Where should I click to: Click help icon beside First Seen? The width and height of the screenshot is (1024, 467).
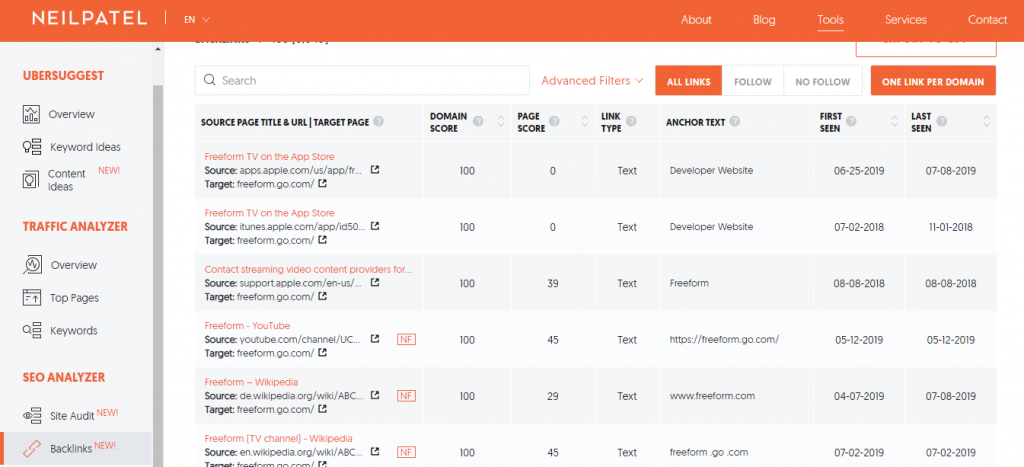point(852,121)
